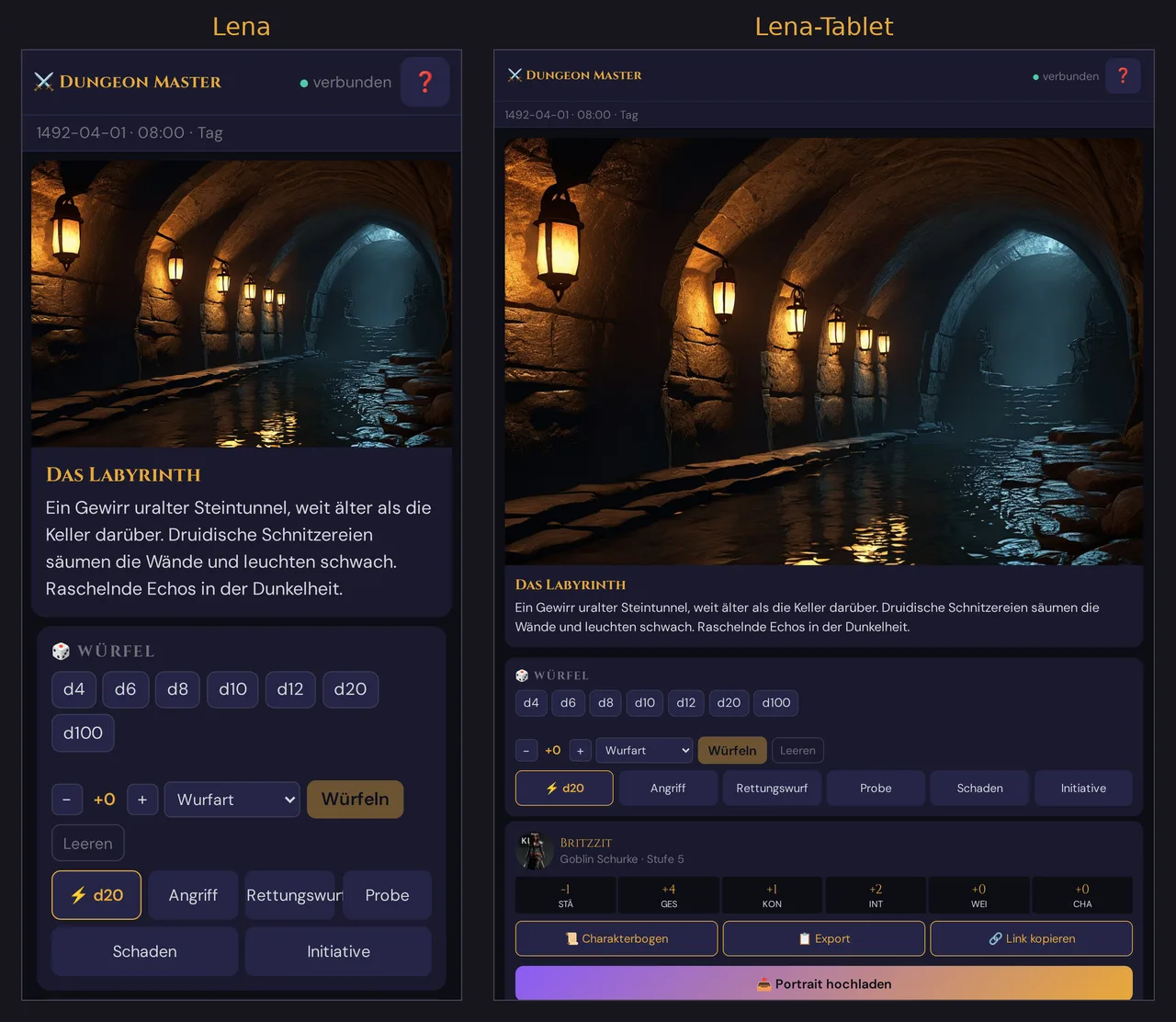Click GES +4 ability stat box

click(x=669, y=895)
